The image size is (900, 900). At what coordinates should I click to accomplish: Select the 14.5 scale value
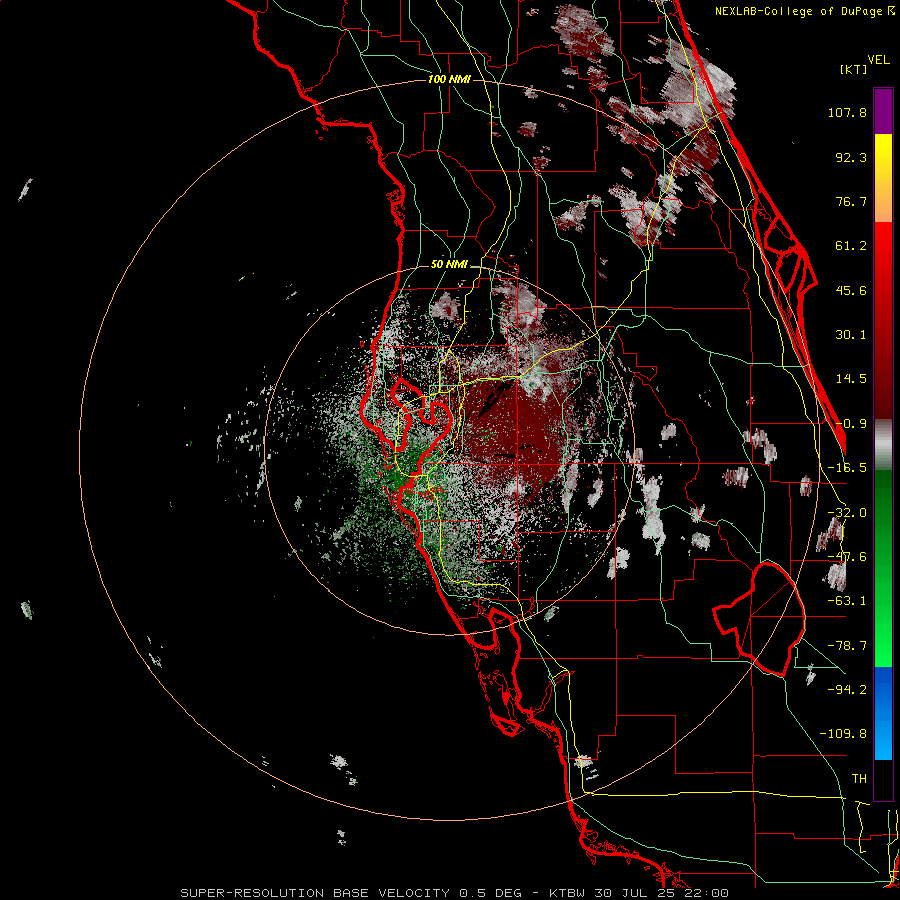tap(851, 379)
